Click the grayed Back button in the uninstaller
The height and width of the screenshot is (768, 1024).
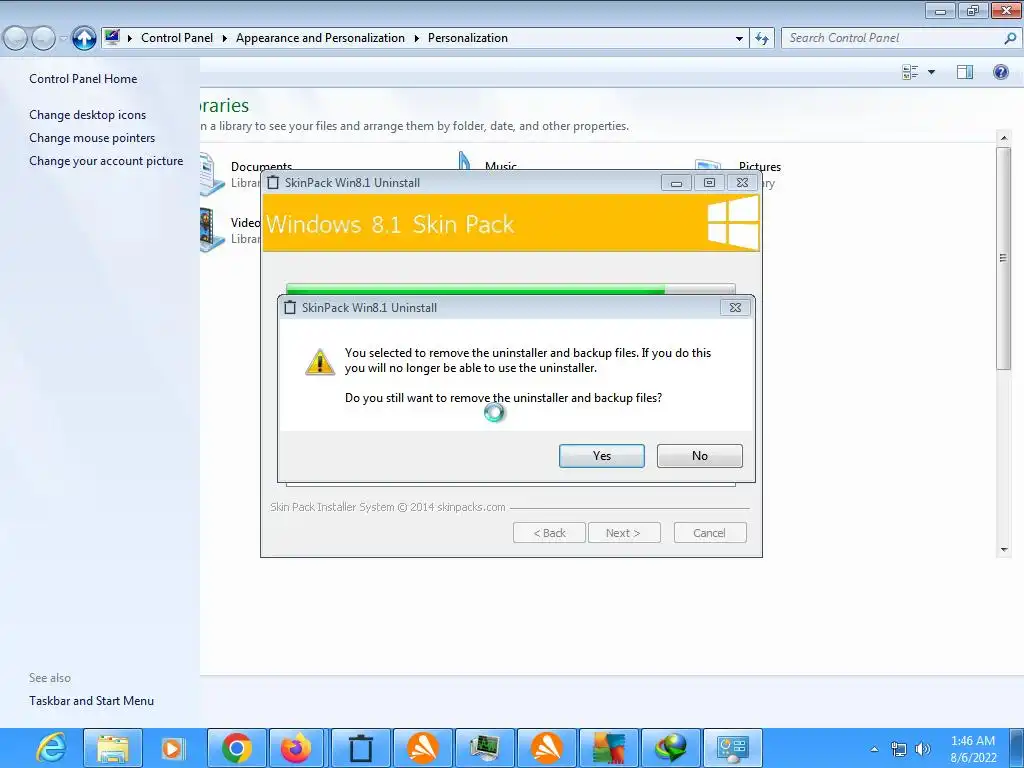pos(549,533)
